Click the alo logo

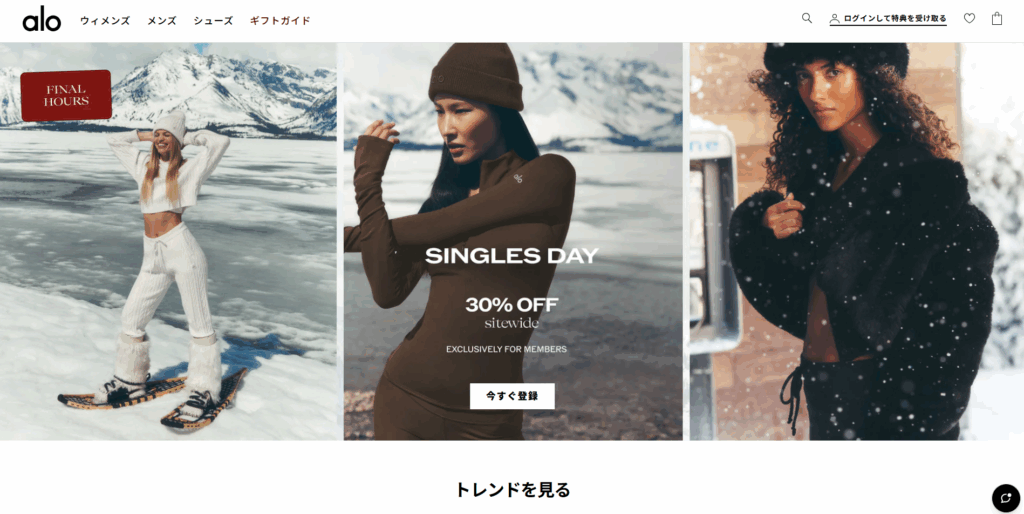42,19
